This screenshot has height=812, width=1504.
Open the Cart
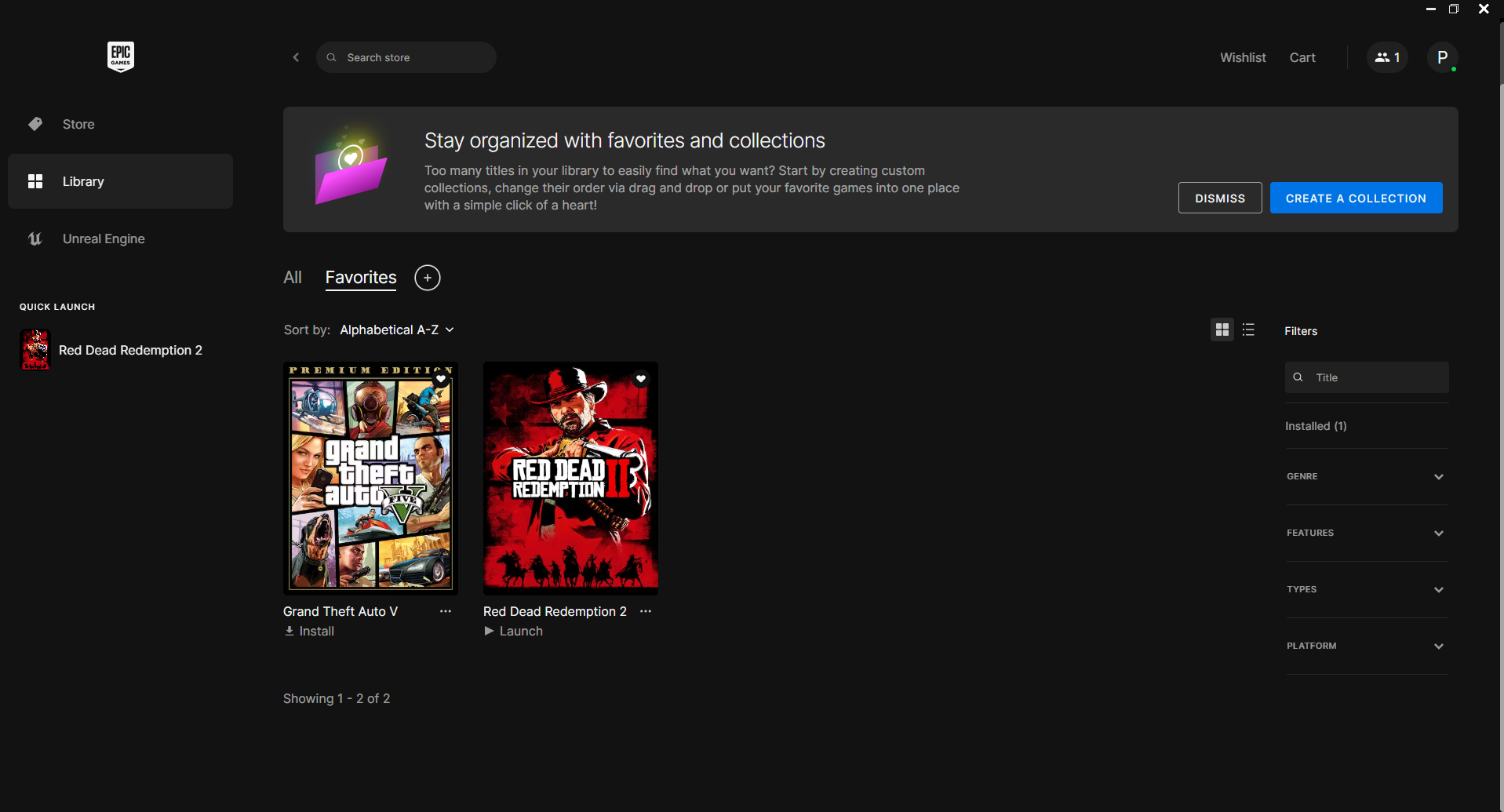(x=1302, y=57)
